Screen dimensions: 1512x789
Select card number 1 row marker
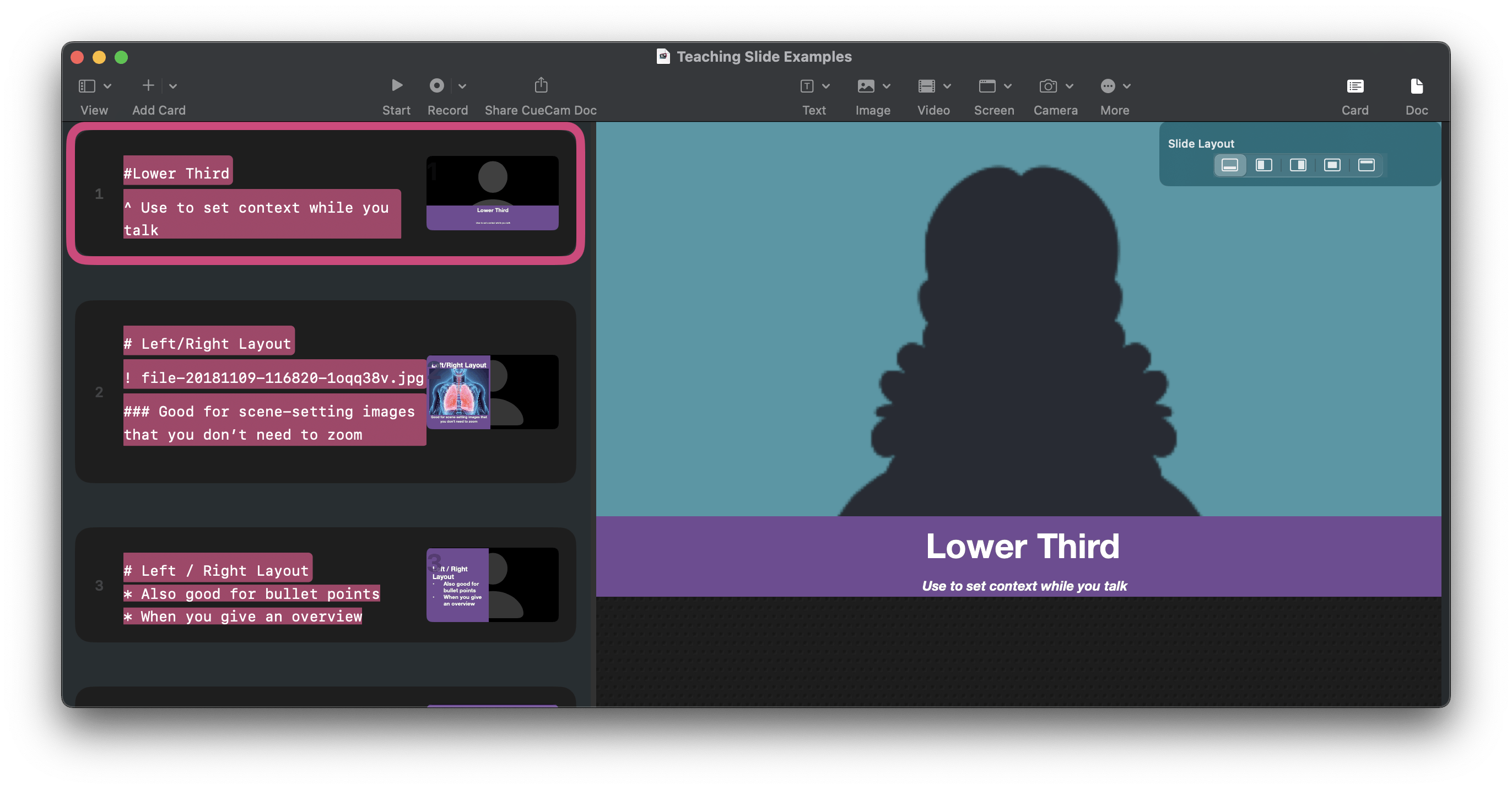(x=99, y=194)
